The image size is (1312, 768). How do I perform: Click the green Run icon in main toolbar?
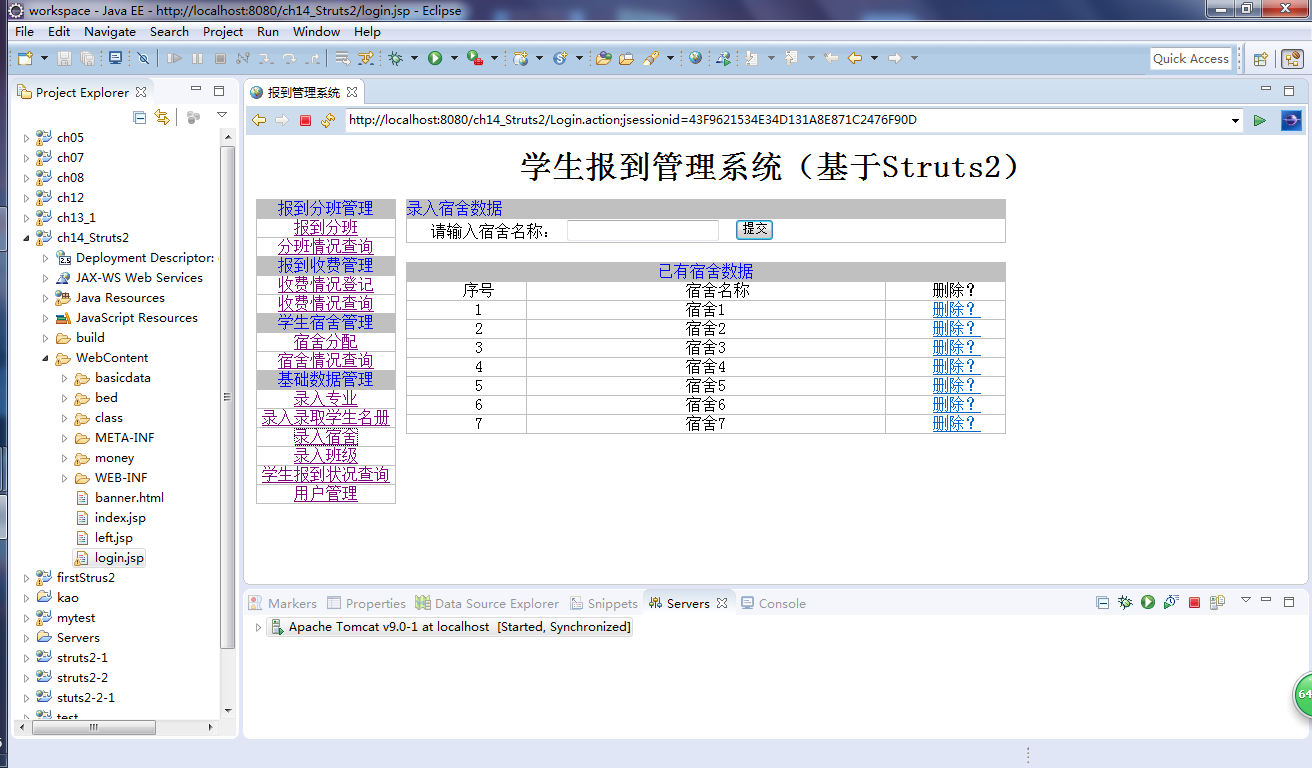pos(435,58)
